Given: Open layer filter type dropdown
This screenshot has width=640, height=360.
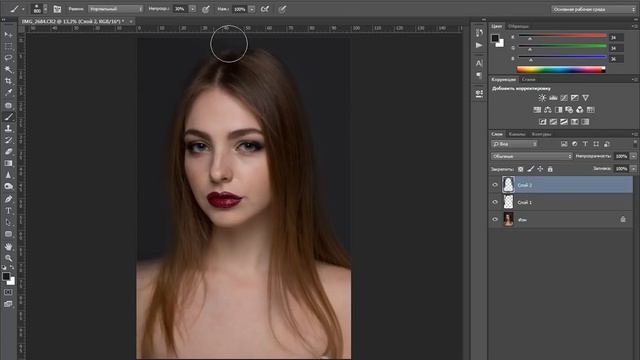Looking at the screenshot, I should coord(514,144).
